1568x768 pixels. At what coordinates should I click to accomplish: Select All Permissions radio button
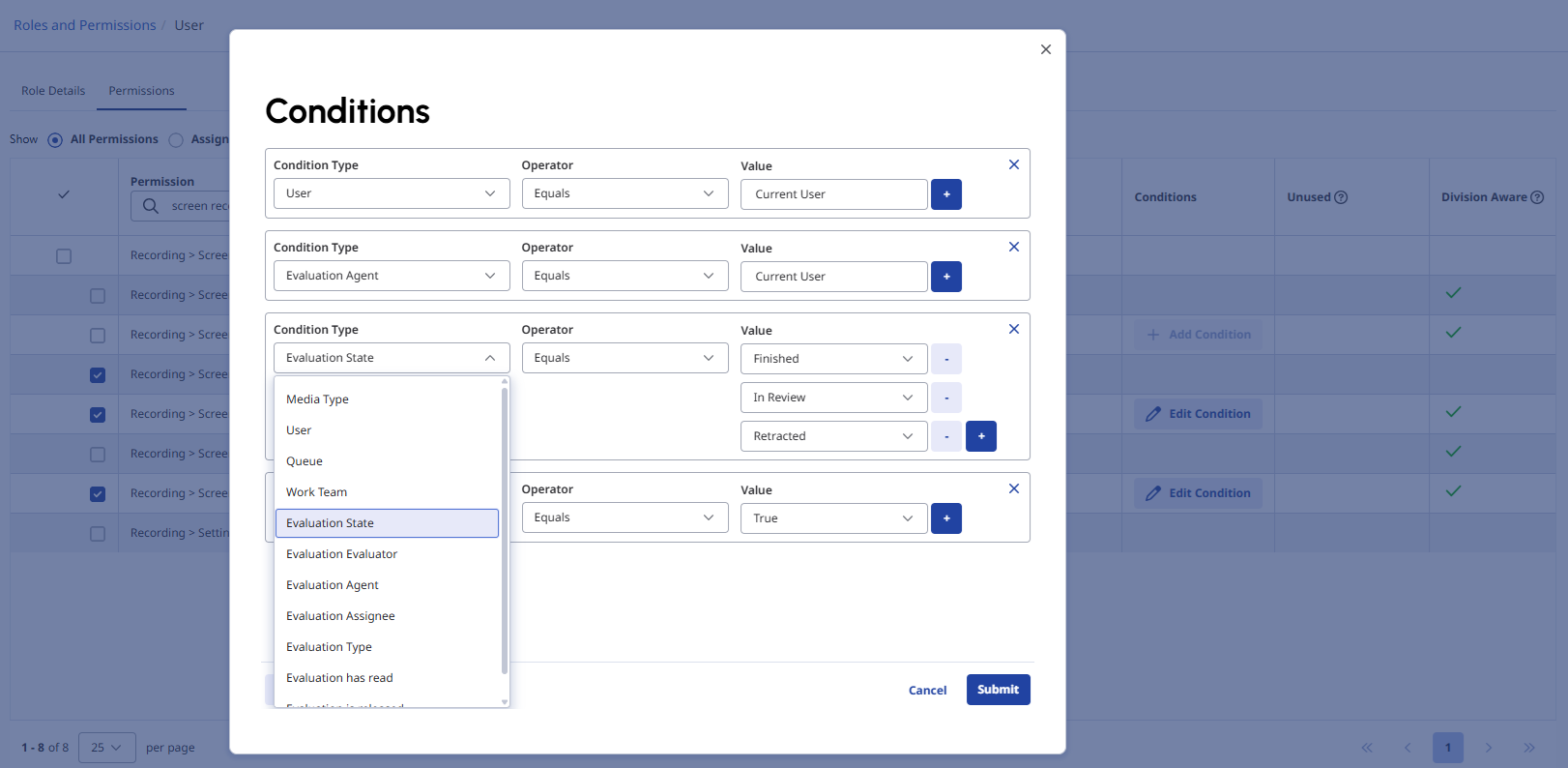pos(55,140)
